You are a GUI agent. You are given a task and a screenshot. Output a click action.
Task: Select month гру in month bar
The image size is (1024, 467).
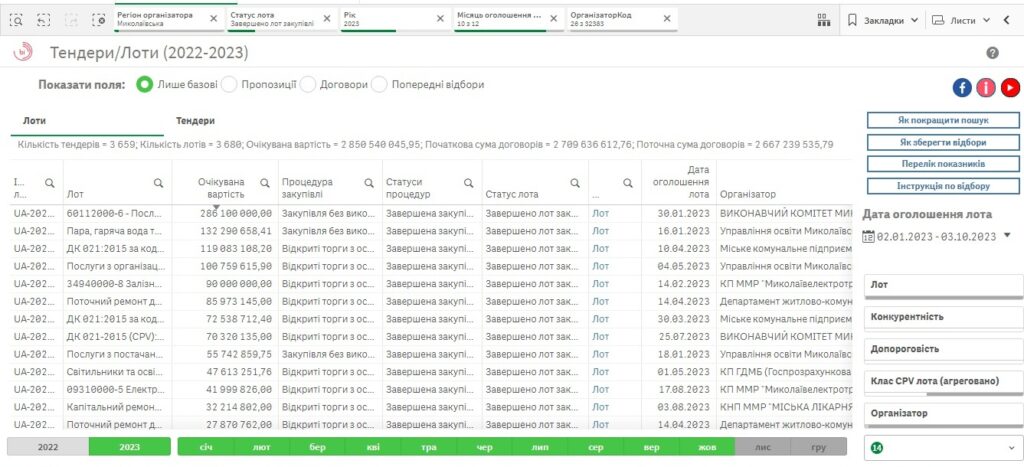818,447
